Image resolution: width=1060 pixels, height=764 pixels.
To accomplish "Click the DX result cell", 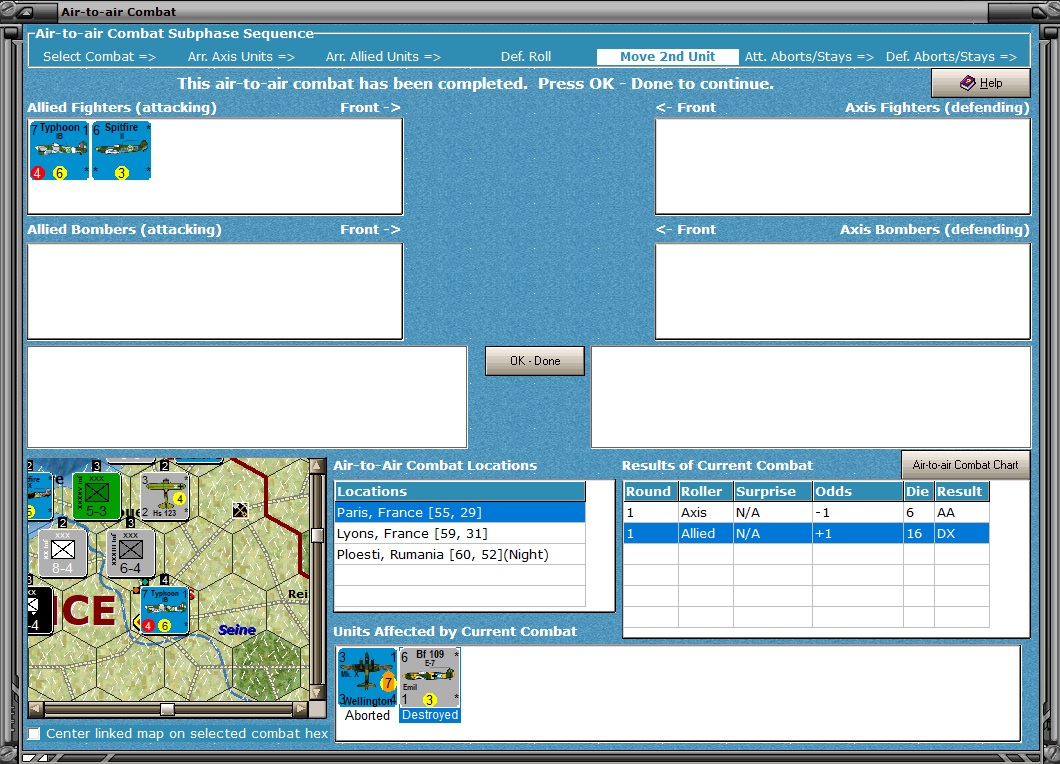I will pyautogui.click(x=962, y=533).
